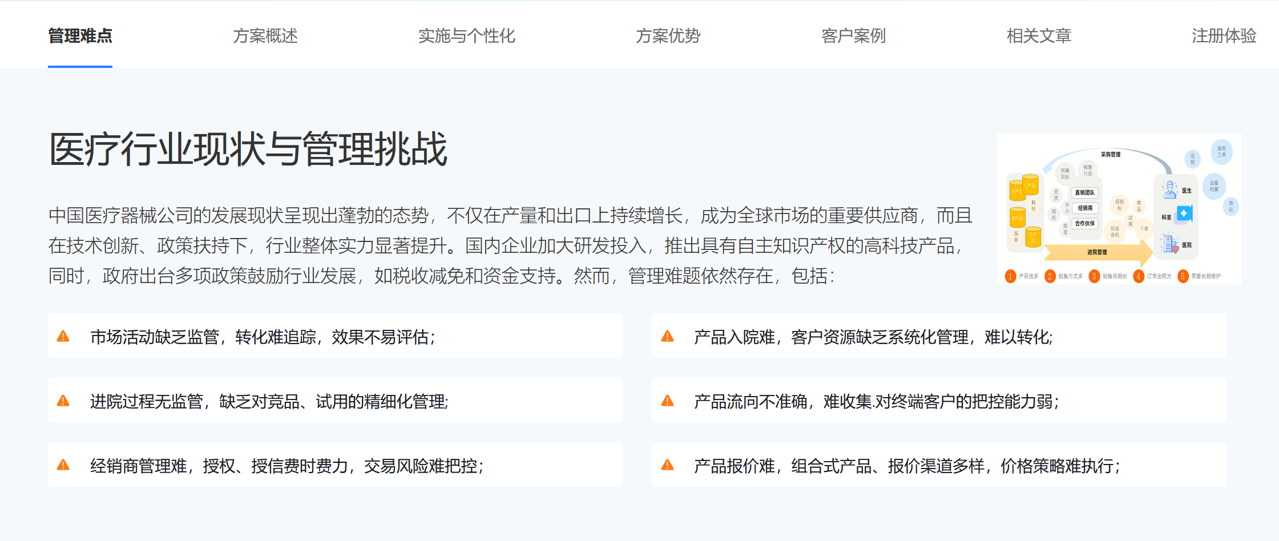This screenshot has height=541, width=1279.
Task: Open the 客户案例 tab
Action: tap(853, 36)
